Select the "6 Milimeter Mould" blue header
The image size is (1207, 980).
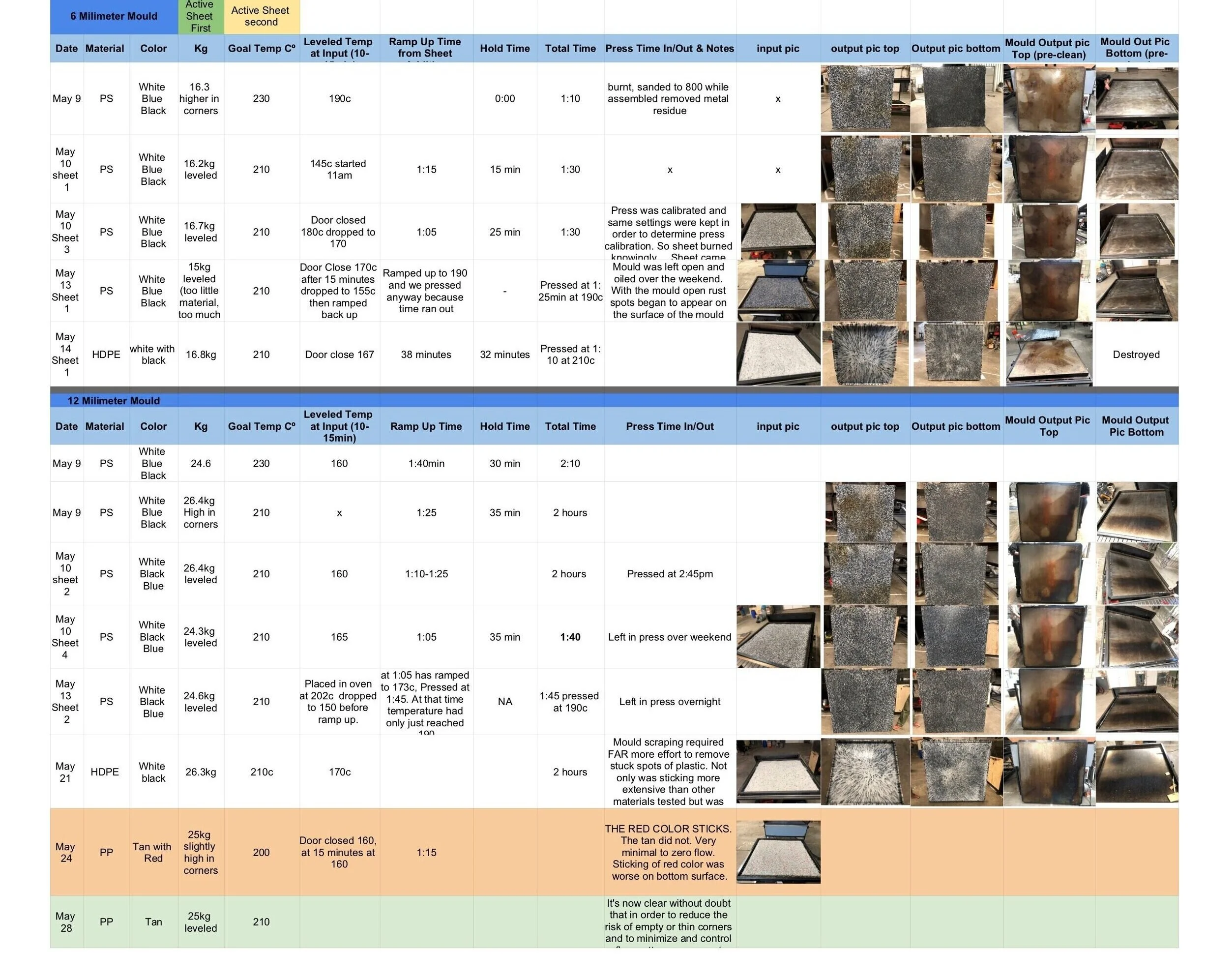click(x=114, y=16)
